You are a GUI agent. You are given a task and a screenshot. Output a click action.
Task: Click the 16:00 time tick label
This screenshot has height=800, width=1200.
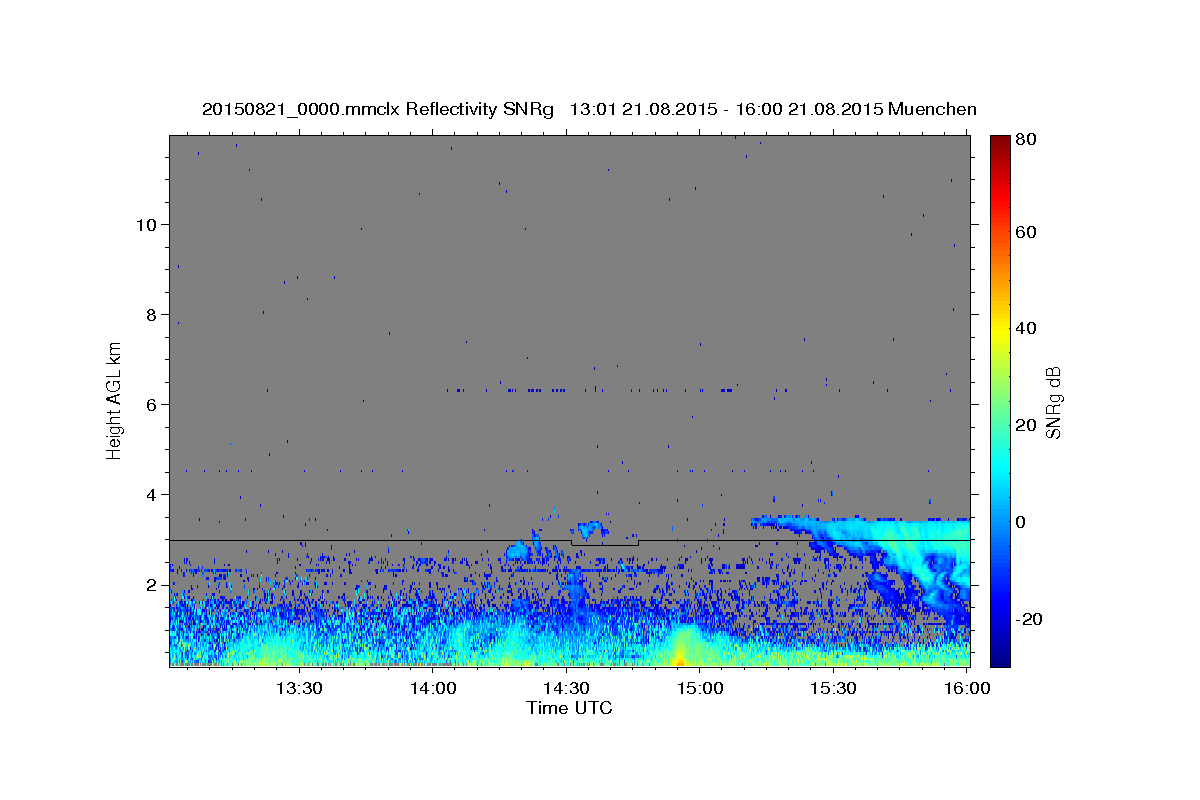click(966, 688)
